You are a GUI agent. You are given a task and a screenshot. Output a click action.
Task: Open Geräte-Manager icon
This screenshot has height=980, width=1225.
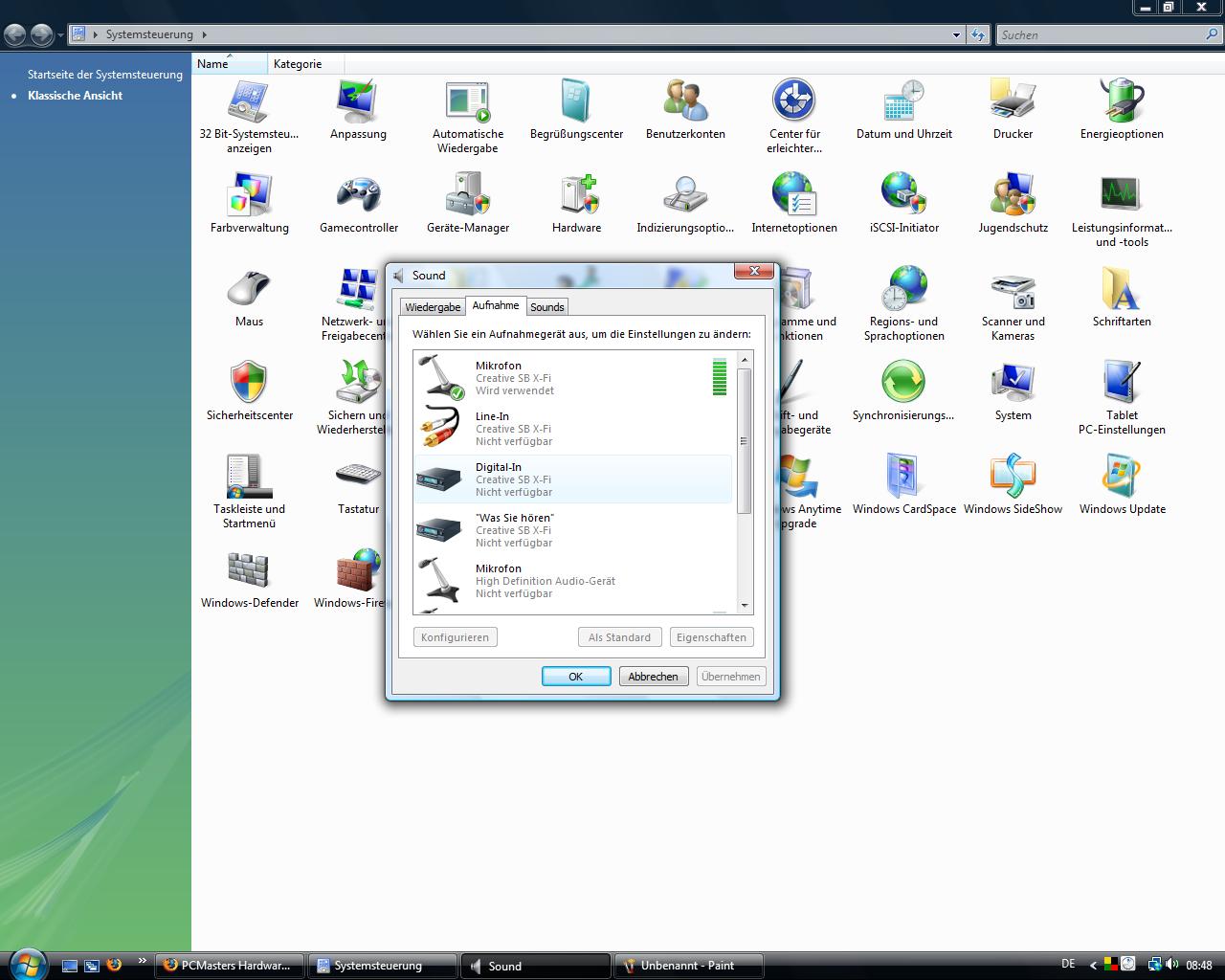point(467,195)
